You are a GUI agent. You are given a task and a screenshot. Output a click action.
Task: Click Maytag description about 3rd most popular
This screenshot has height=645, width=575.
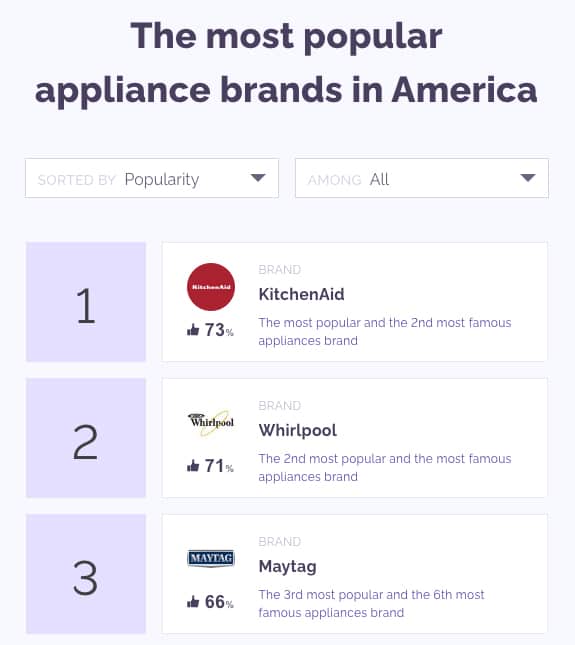(371, 603)
